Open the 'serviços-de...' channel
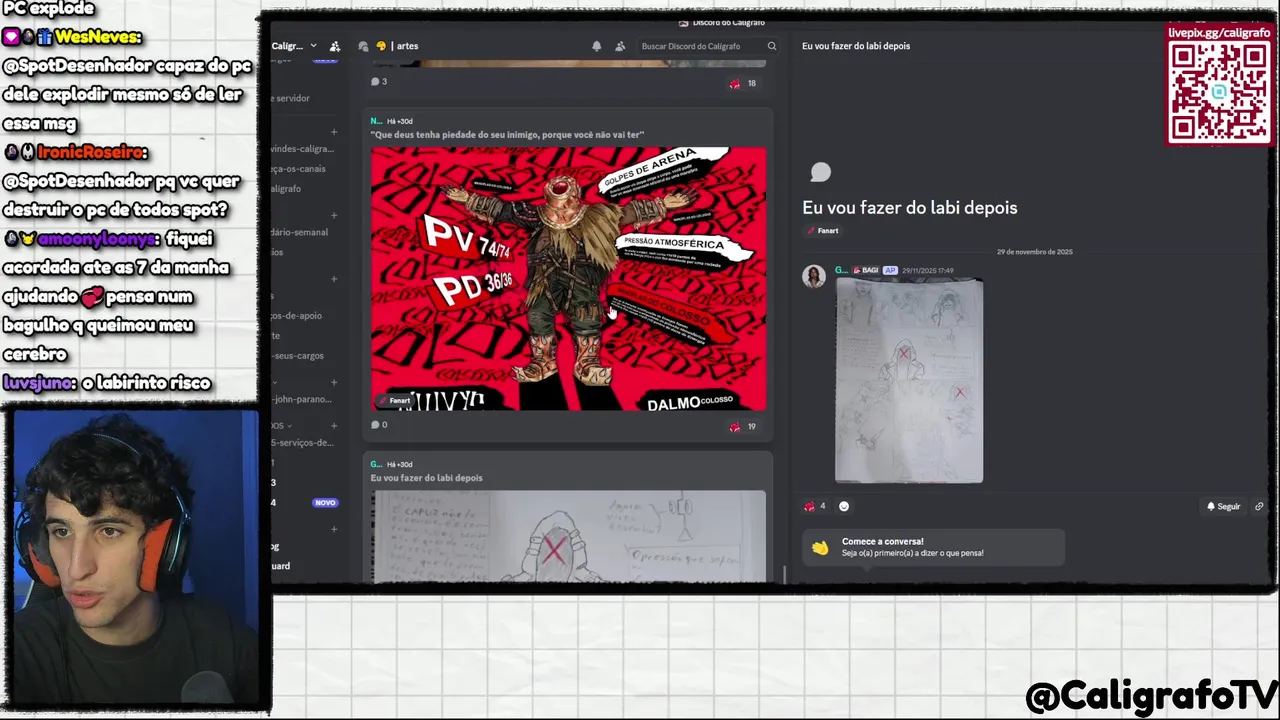 [x=302, y=443]
